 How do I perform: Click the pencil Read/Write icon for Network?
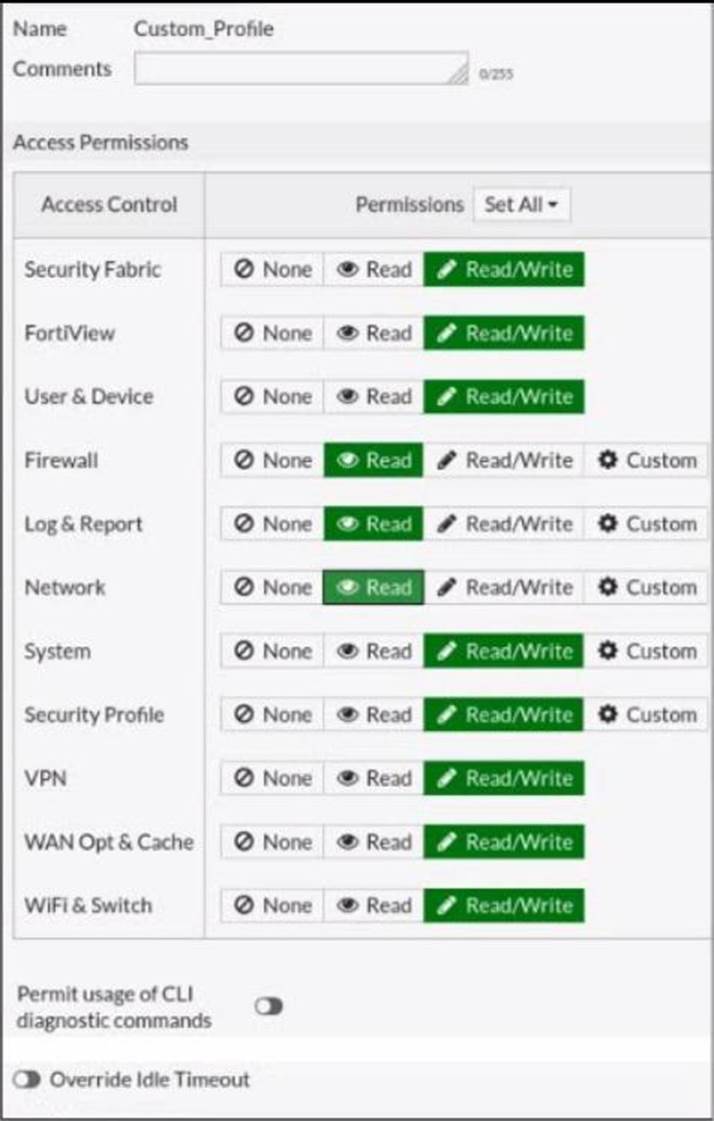447,588
